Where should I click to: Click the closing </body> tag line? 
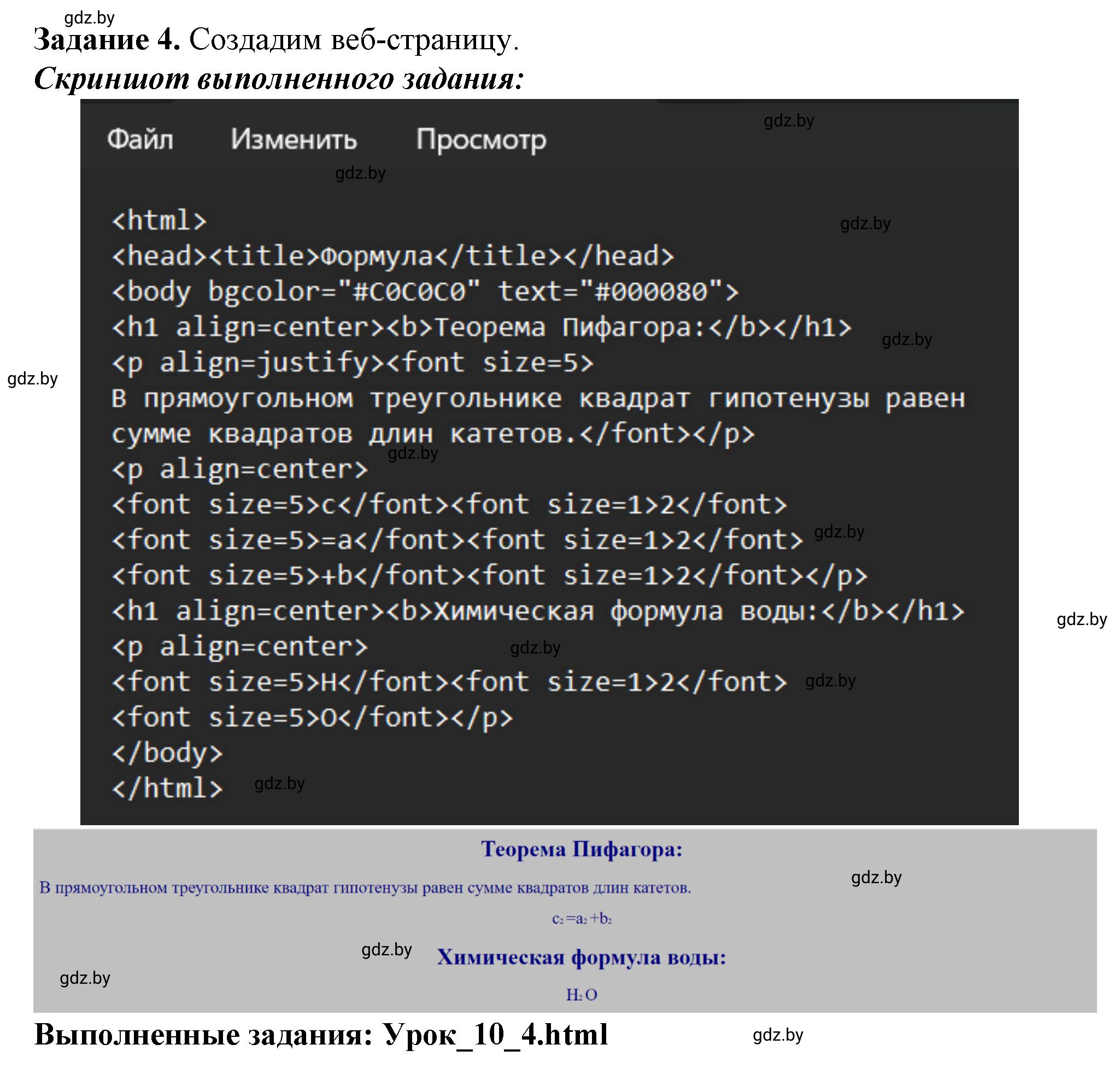(x=167, y=753)
